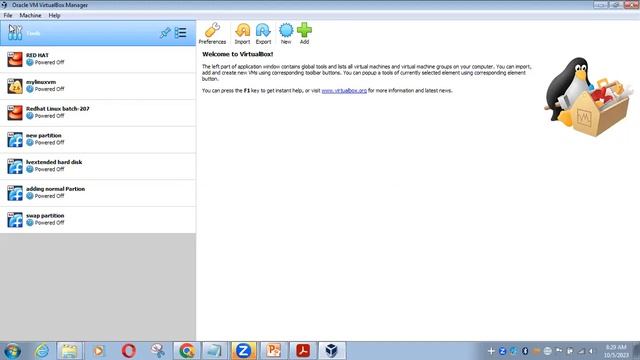Switch to PowerPoint in the taskbar
This screenshot has width=640, height=360.
pyautogui.click(x=273, y=351)
